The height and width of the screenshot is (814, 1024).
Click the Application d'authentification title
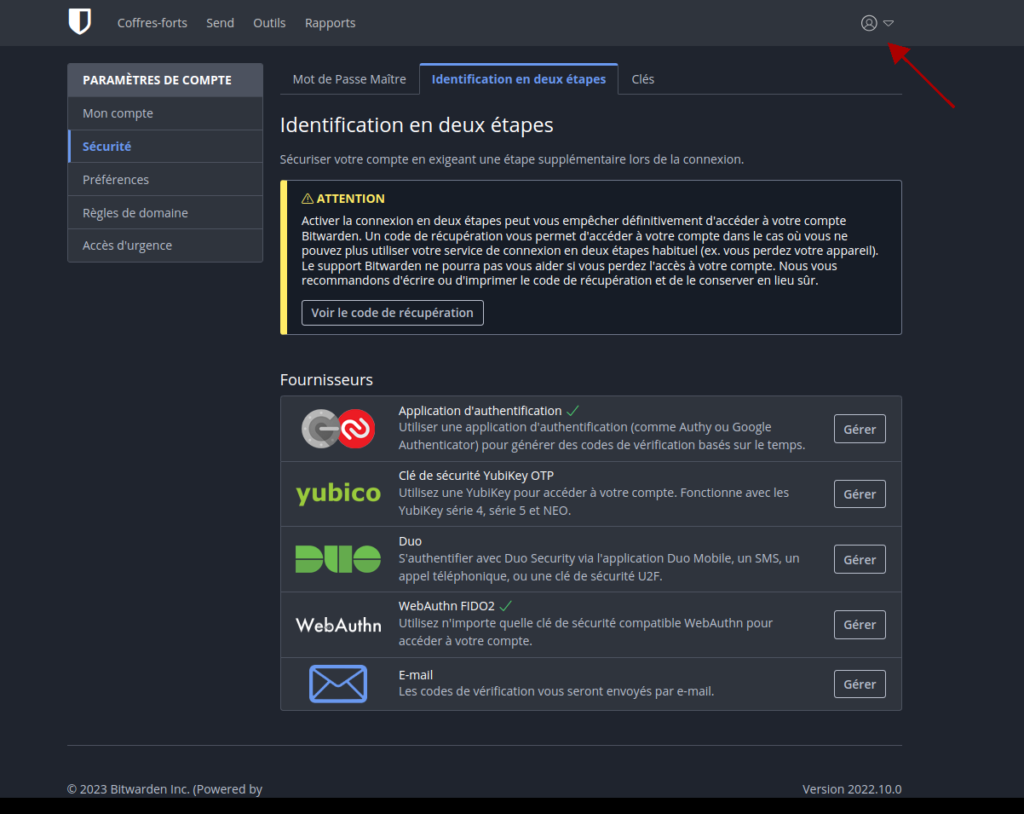480,410
